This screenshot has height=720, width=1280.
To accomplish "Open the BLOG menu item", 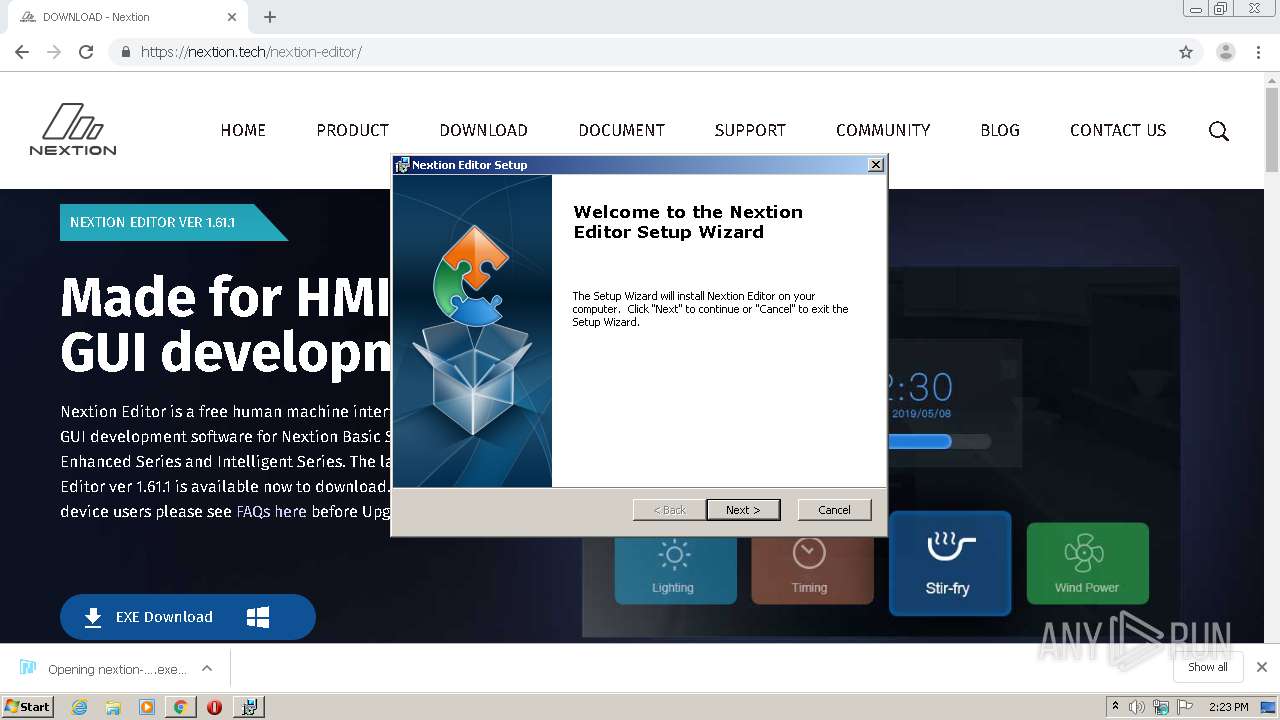I will point(1000,130).
